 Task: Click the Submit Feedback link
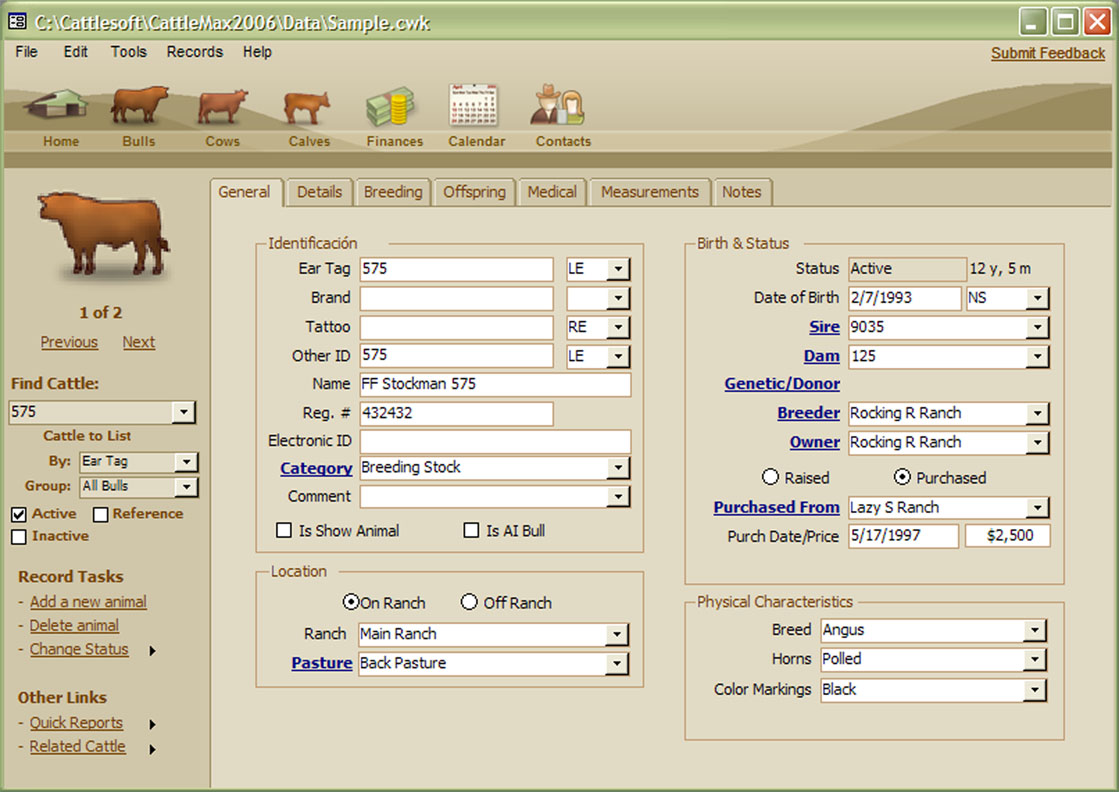1047,53
